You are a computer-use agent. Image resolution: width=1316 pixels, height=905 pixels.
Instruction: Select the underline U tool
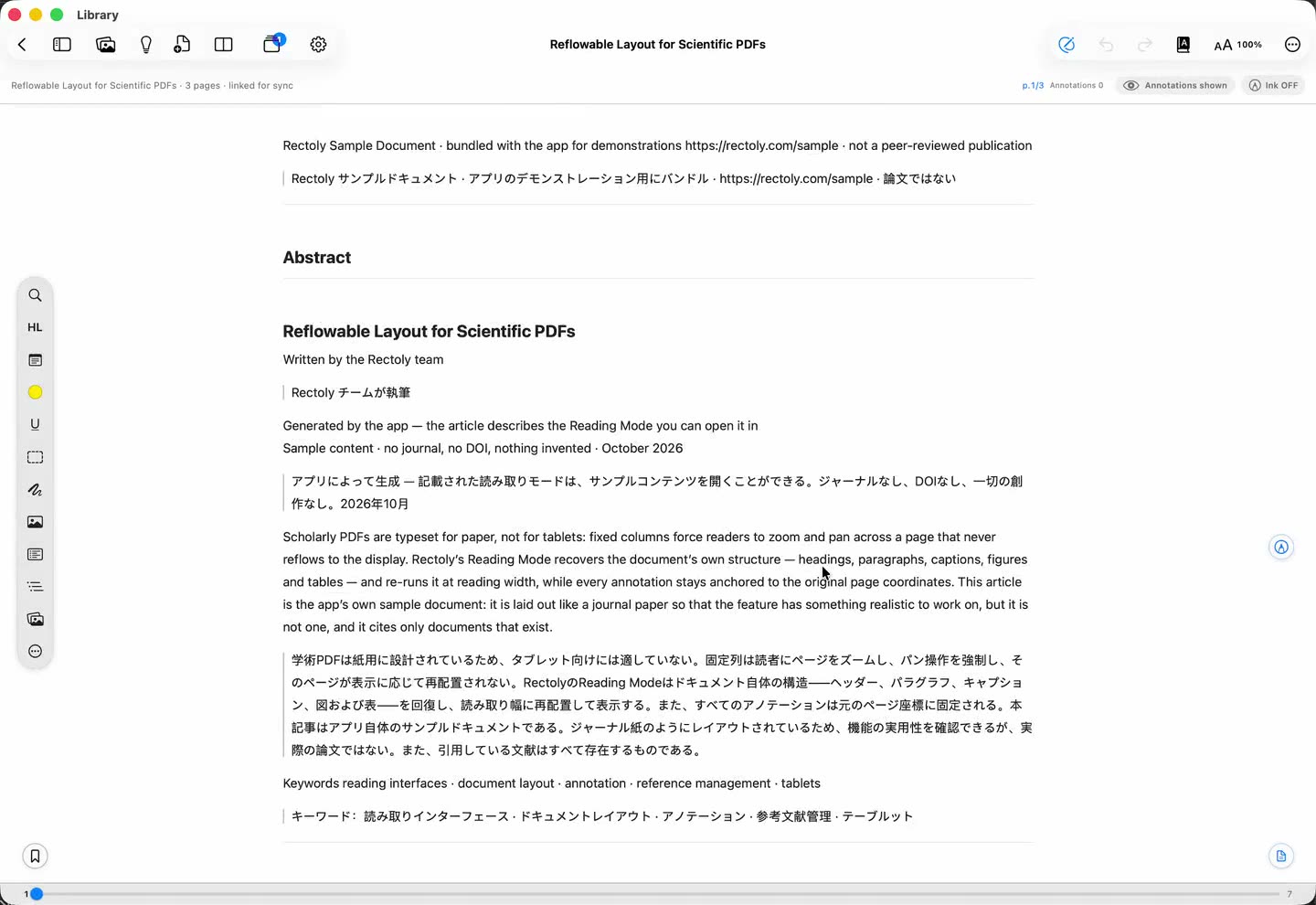click(x=35, y=424)
